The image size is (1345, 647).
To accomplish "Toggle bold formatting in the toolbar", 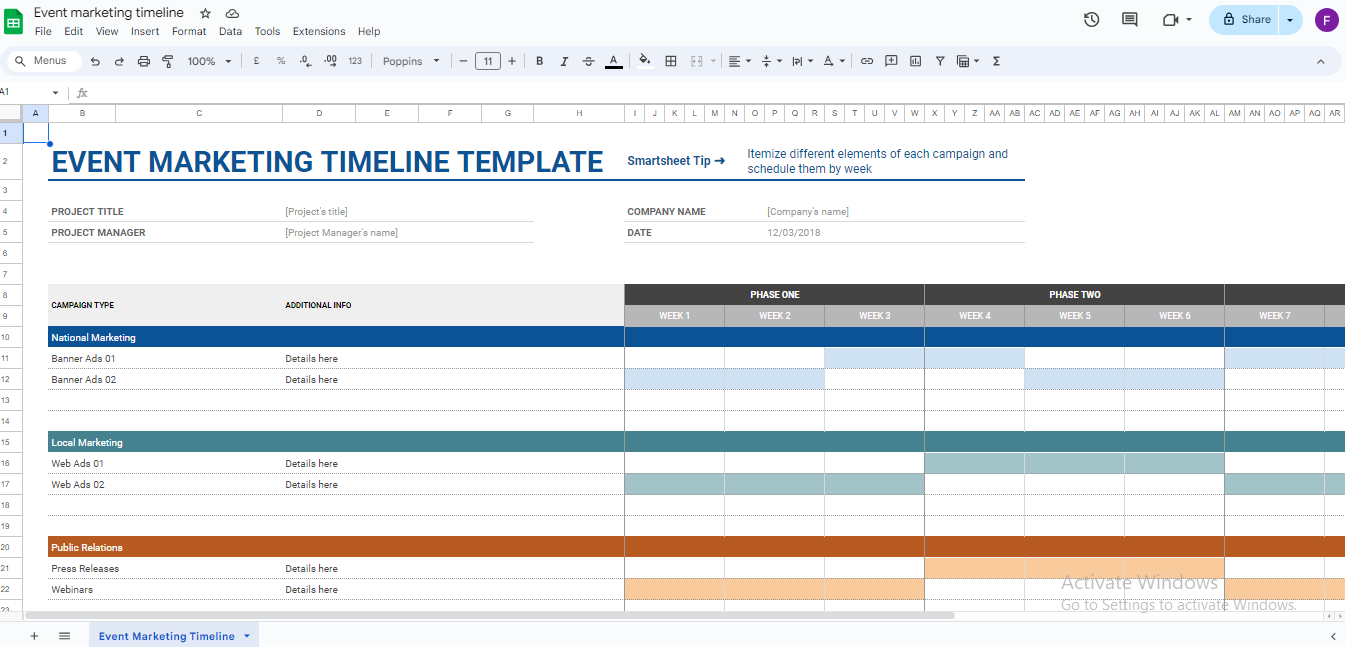I will coord(539,61).
